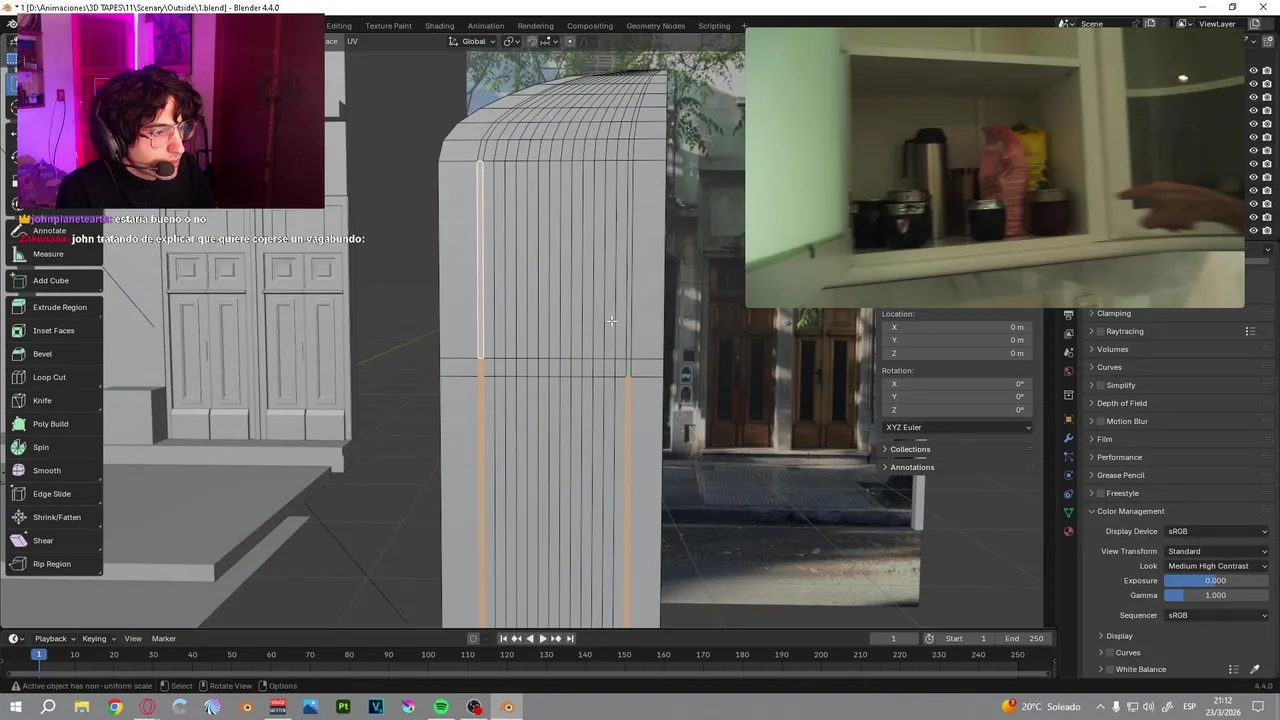
Task: Open the timeline editor type selector
Action: [17, 638]
